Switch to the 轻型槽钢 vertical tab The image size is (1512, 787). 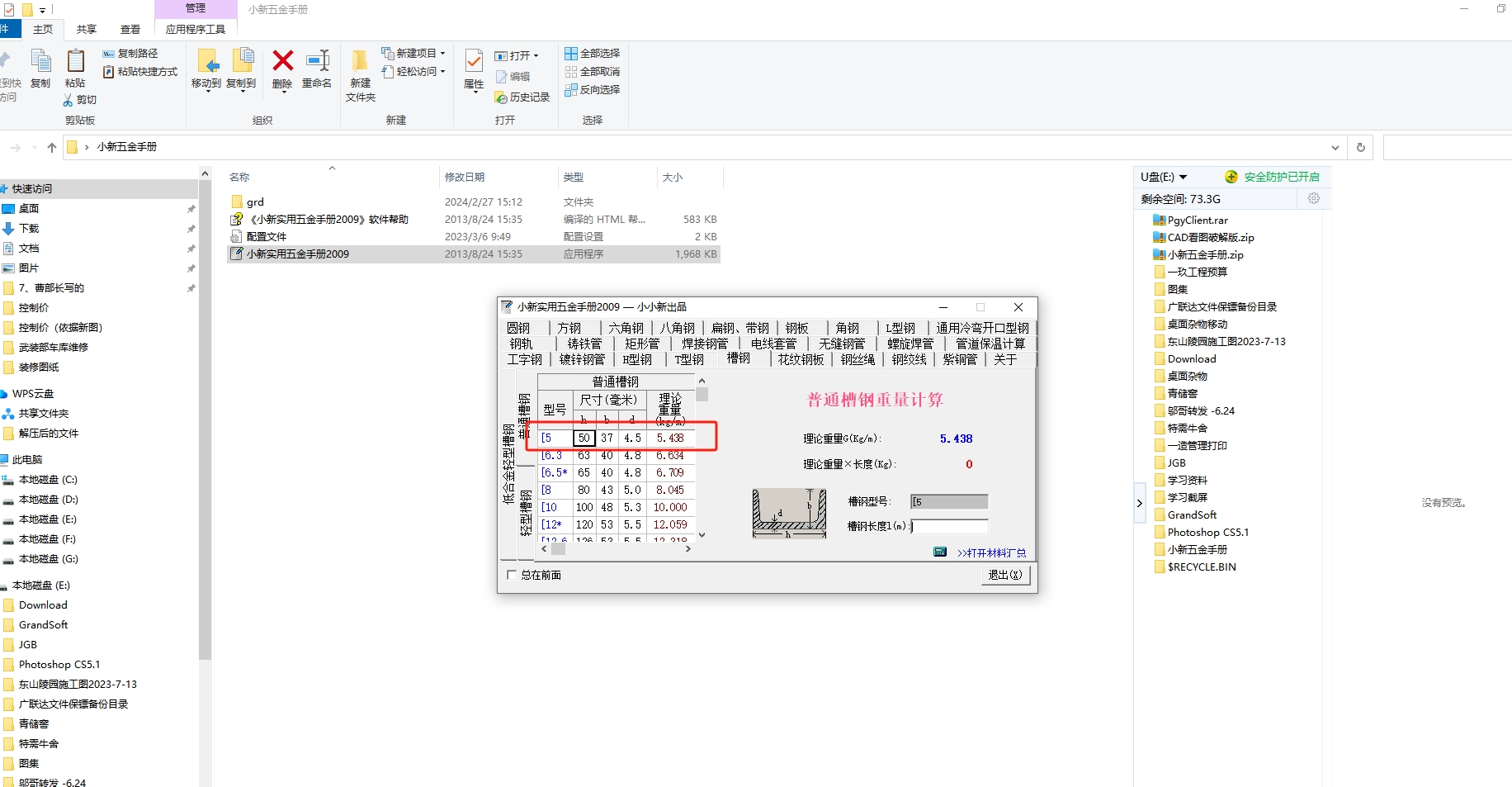(525, 512)
